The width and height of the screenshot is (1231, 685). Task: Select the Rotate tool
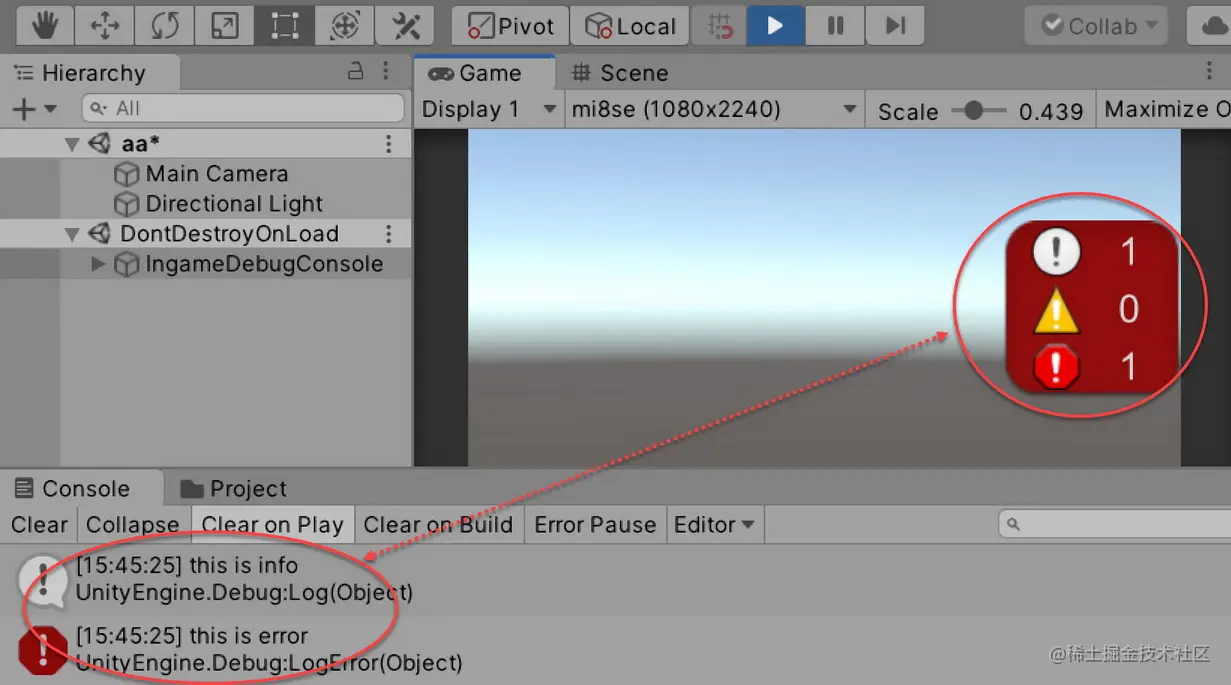164,25
